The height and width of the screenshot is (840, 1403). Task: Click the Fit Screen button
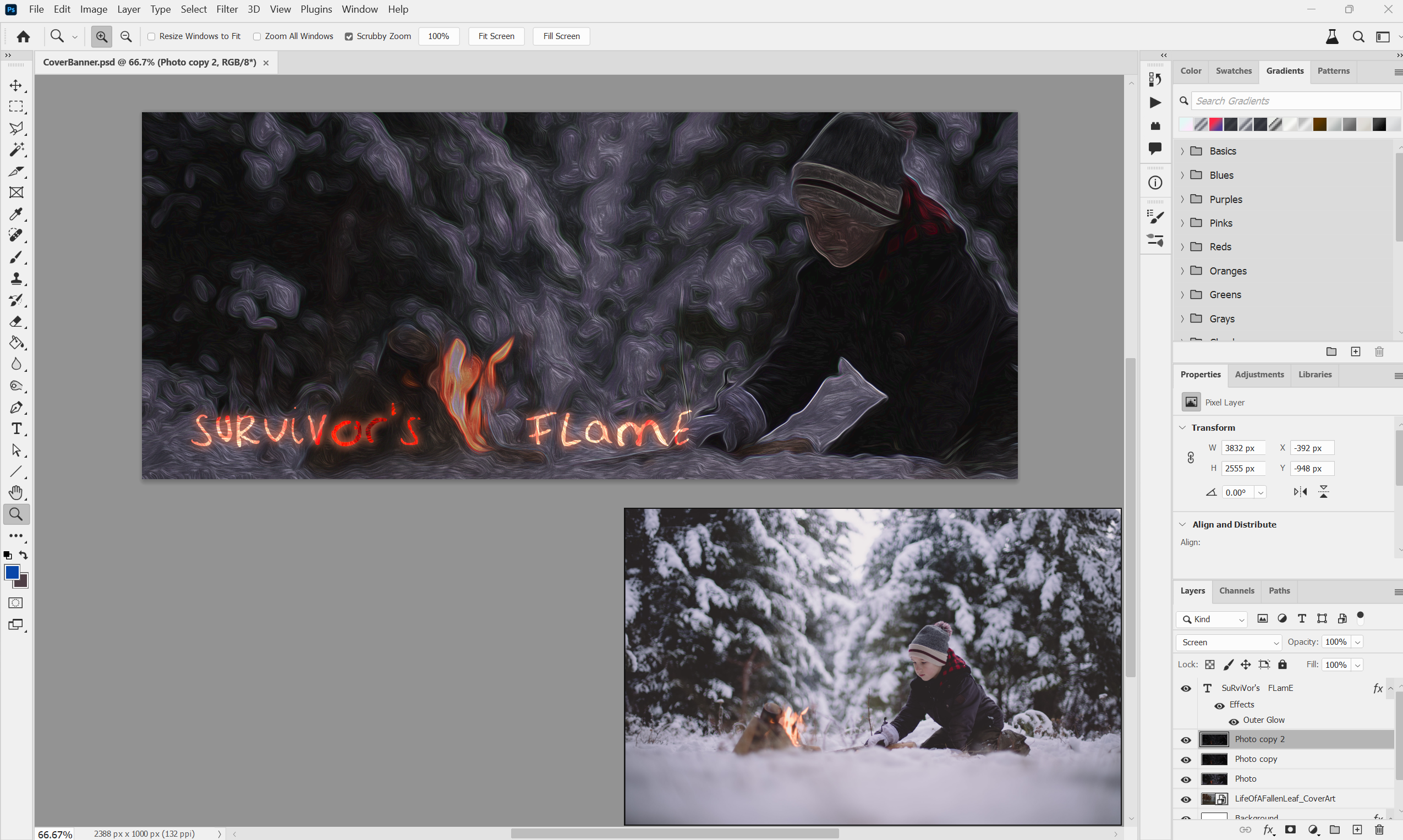click(x=496, y=36)
